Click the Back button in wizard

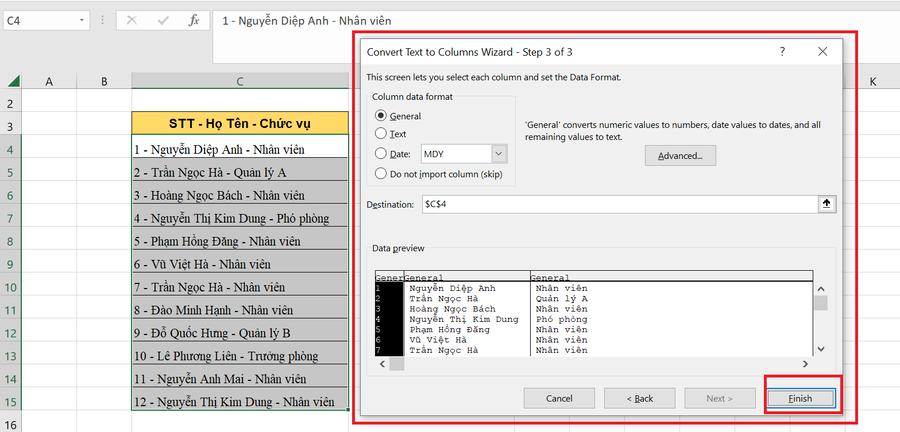pos(639,398)
